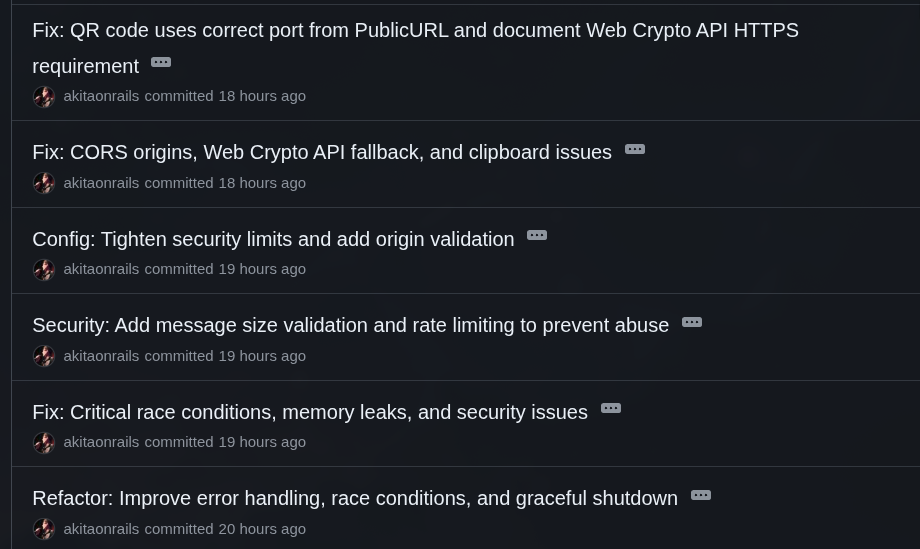The width and height of the screenshot is (920, 549).
Task: Expand description of Config security limits commit
Action: [537, 236]
